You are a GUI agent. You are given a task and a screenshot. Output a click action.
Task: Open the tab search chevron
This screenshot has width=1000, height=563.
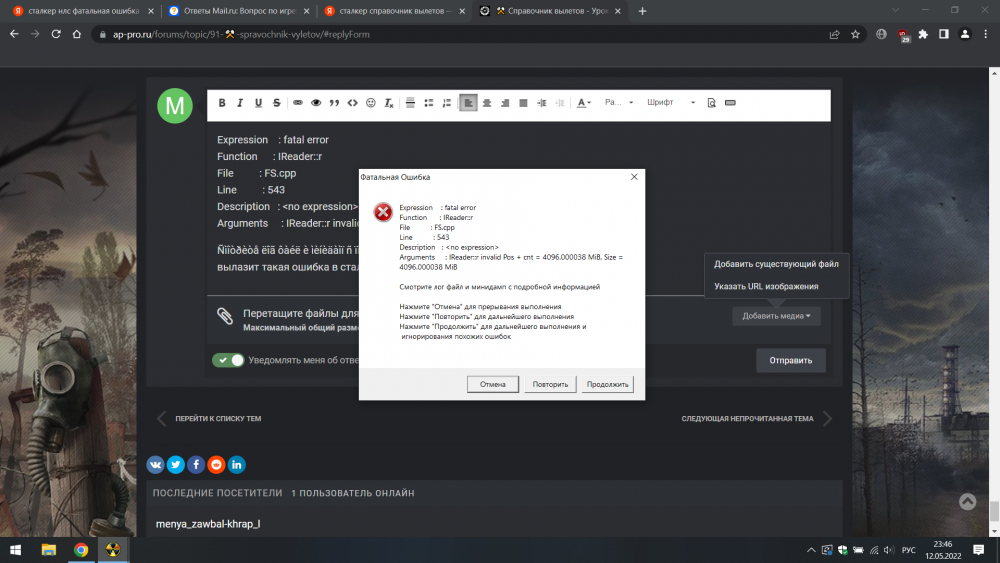click(895, 10)
